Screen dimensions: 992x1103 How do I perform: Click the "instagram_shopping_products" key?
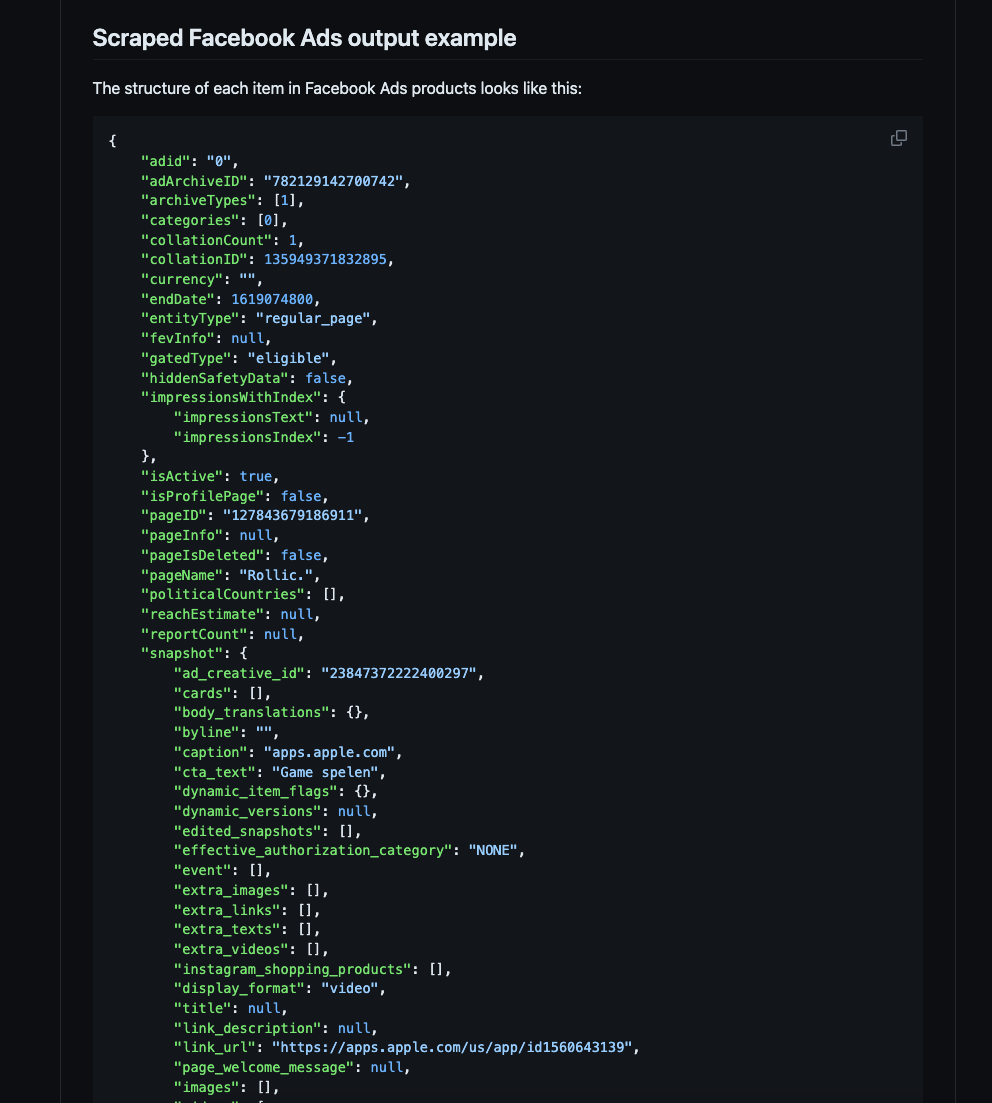pos(292,968)
